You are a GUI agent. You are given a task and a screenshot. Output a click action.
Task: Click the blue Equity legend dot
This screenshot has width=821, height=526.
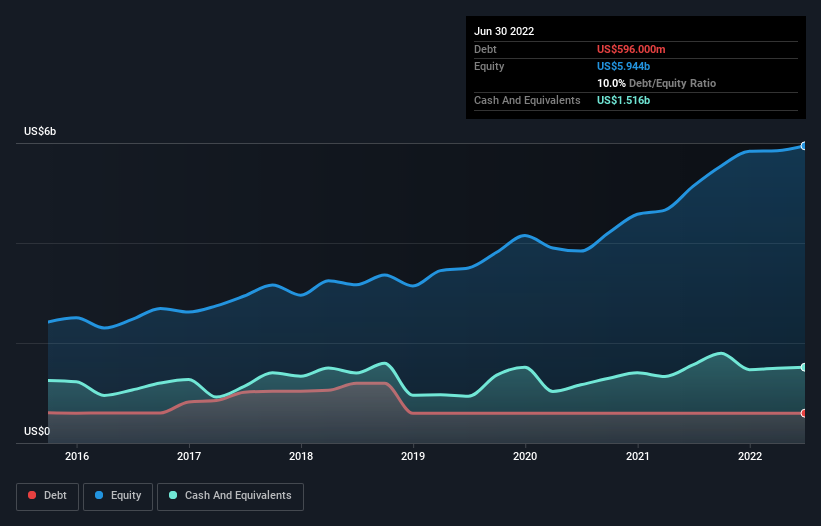99,495
